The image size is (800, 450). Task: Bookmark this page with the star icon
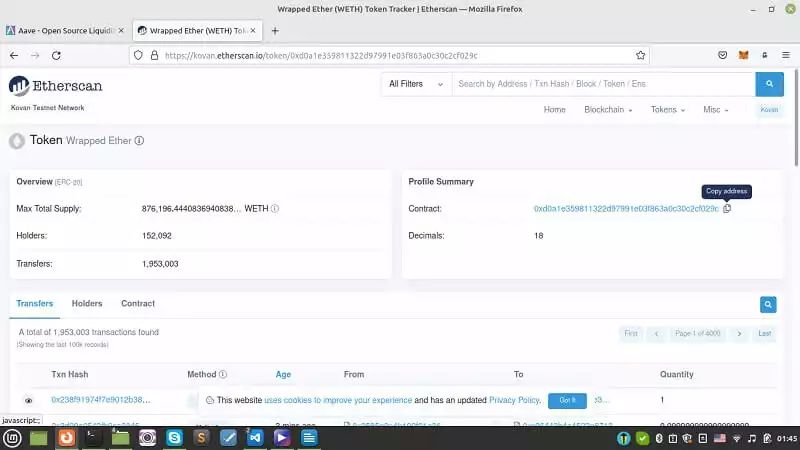point(640,55)
